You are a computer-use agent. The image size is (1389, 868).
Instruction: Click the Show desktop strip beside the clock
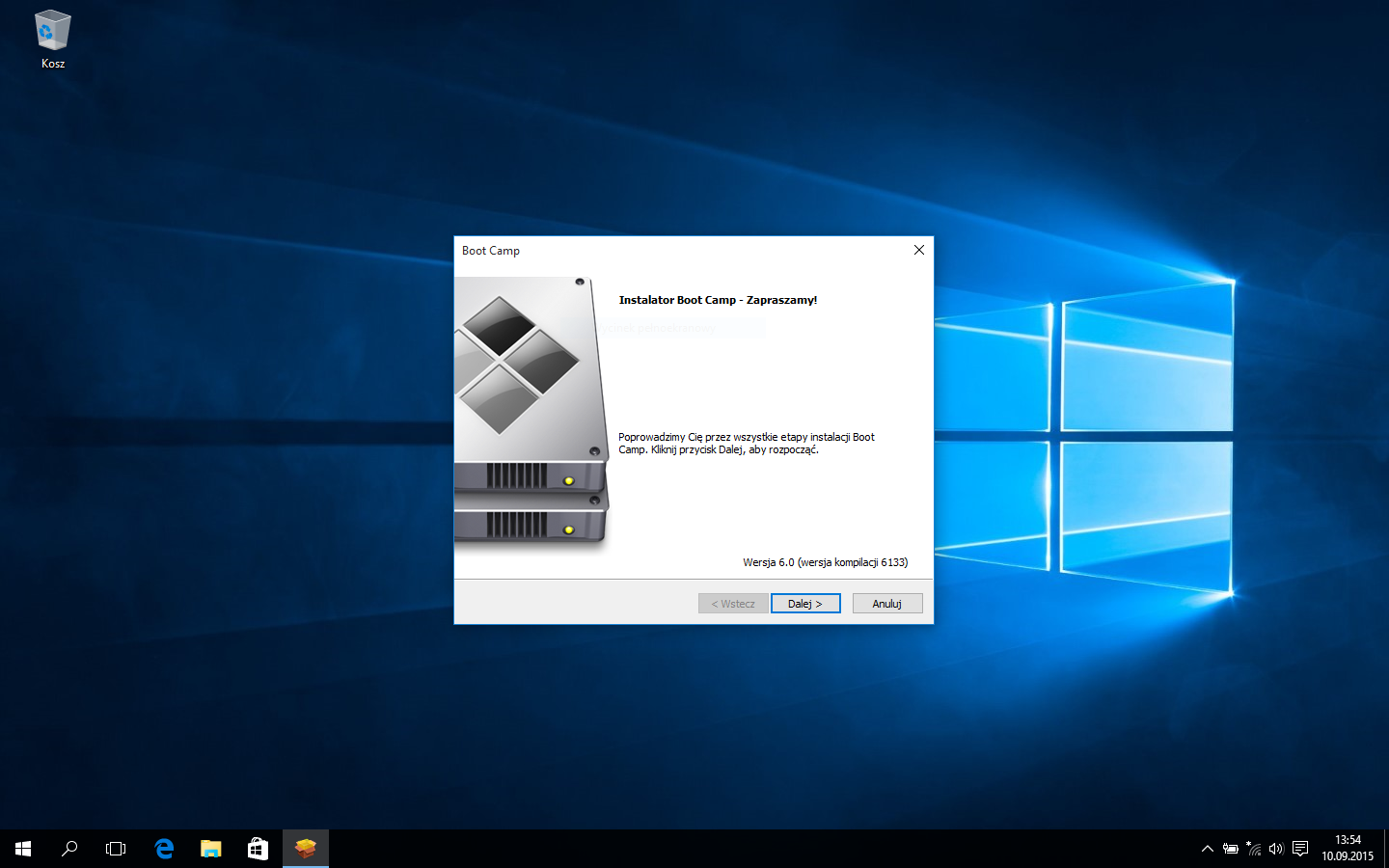click(1386, 849)
